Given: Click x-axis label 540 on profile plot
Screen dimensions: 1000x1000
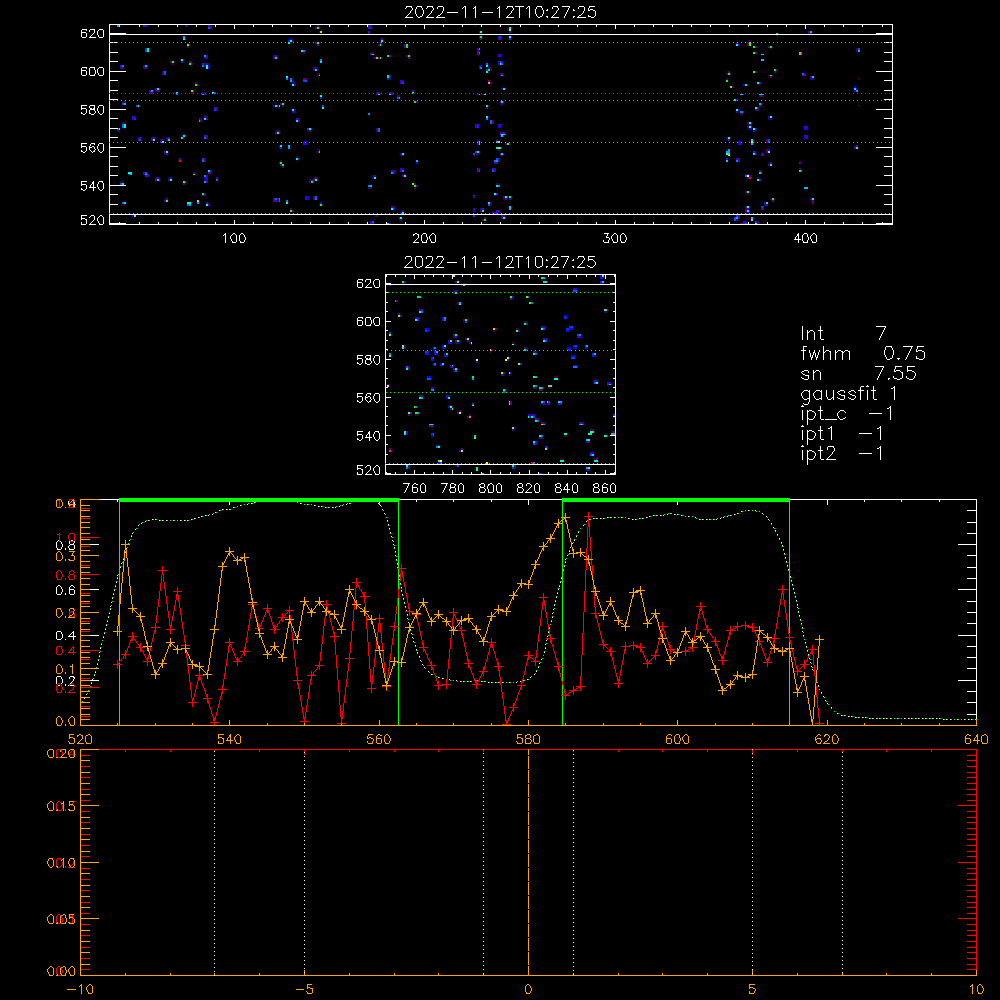Looking at the screenshot, I should [230, 739].
